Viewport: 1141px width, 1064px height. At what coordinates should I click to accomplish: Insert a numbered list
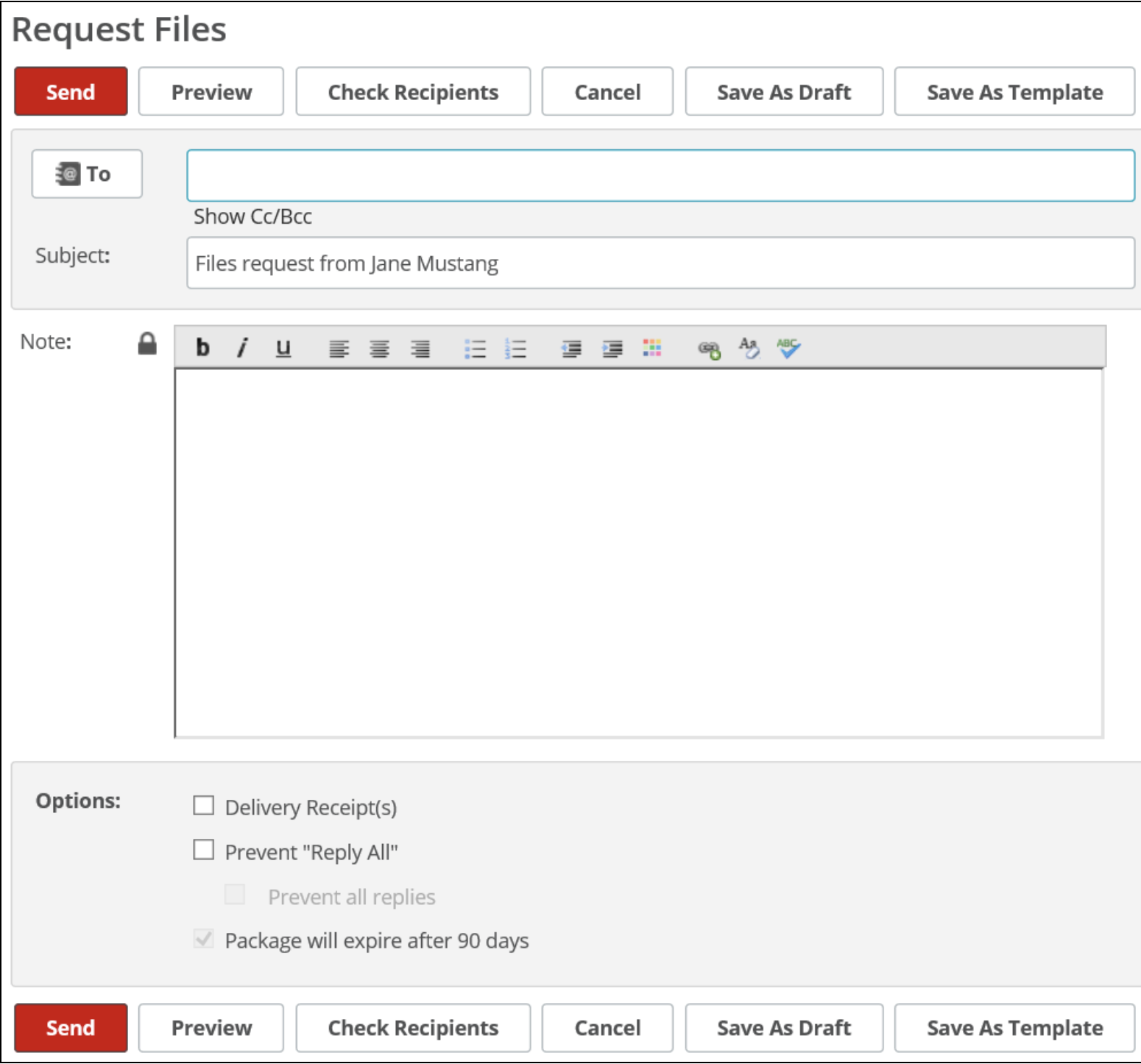tap(515, 347)
